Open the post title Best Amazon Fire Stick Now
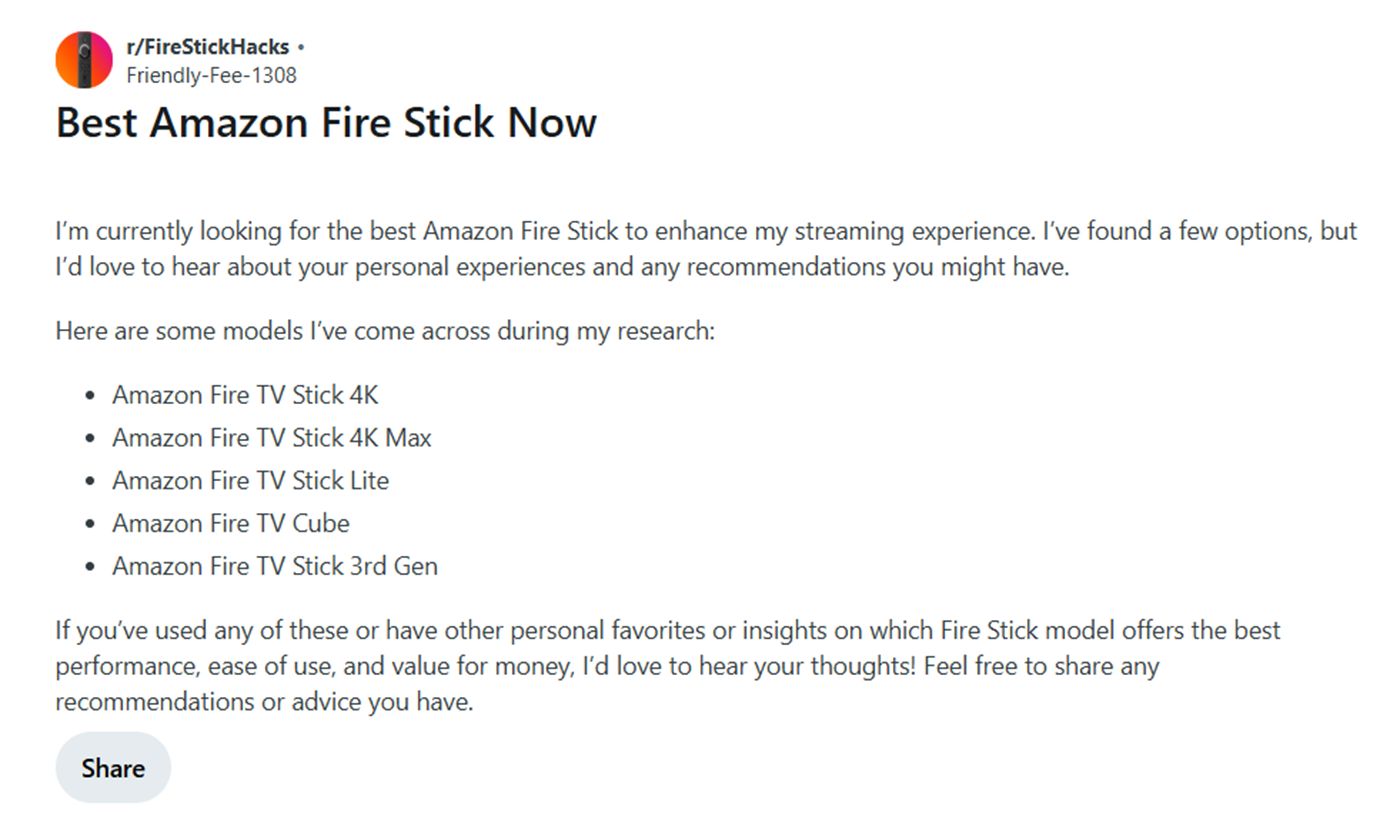Screen dimensions: 1400x813 point(326,122)
